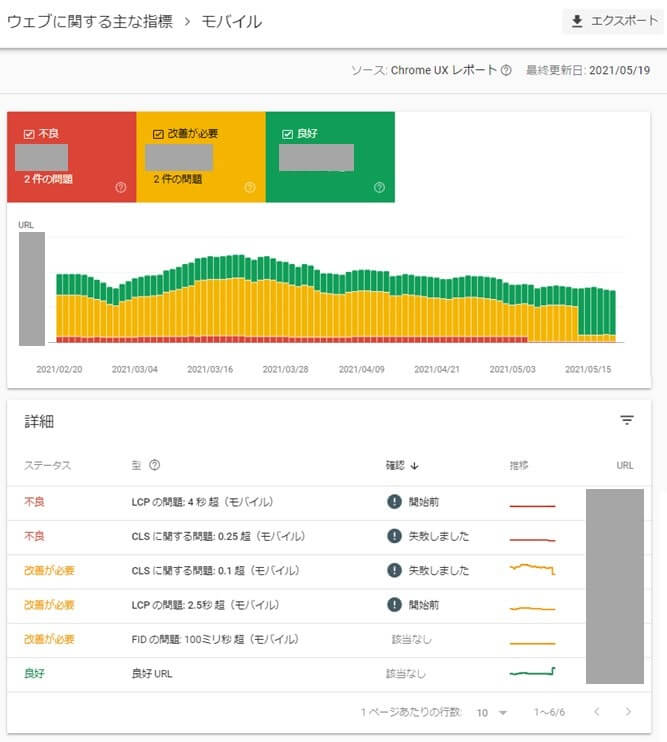Select the 良好 URL row
667x742 pixels.
pos(152,674)
